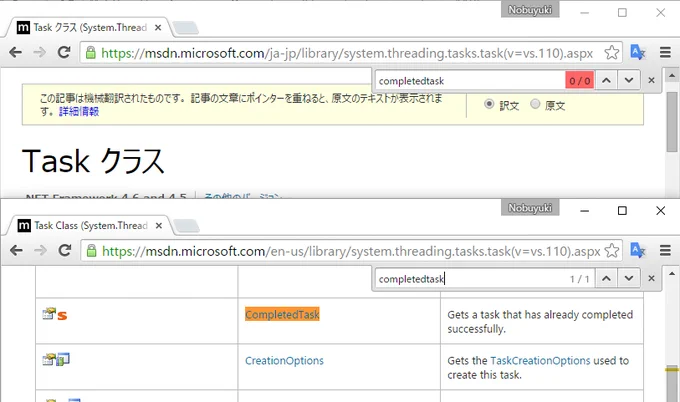Click the Task クラス page heading
The image size is (680, 402).
93,161
